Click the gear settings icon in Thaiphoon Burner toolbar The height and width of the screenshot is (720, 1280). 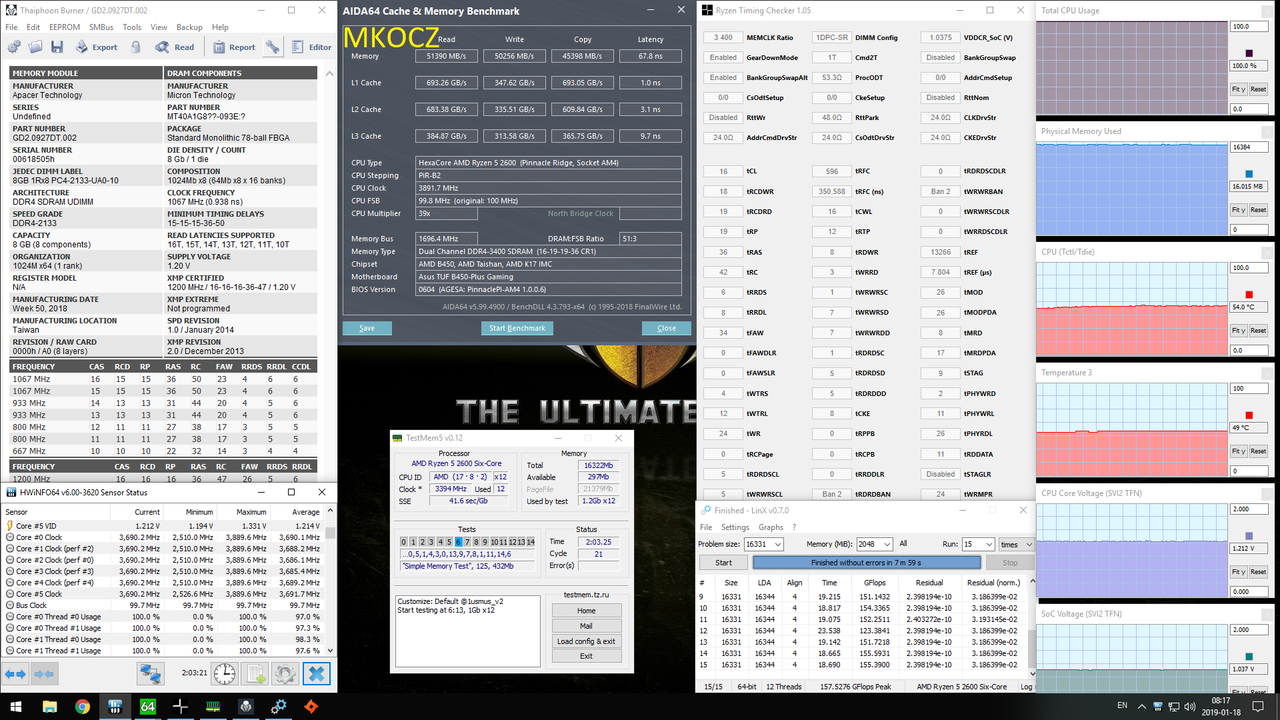[x=13, y=47]
